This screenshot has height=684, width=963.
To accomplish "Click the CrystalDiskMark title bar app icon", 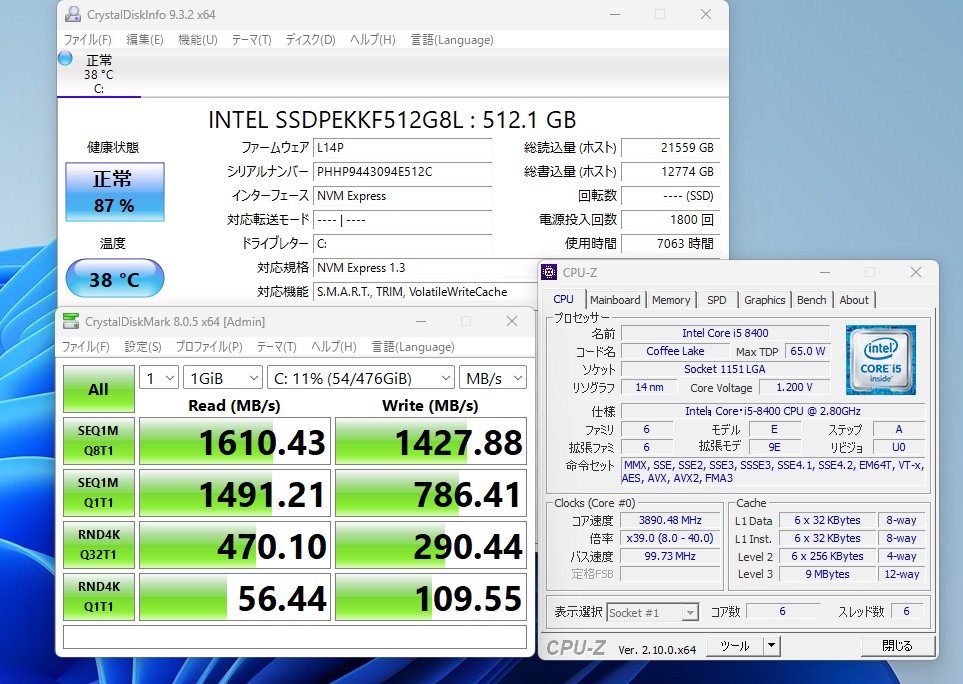I will pyautogui.click(x=71, y=321).
